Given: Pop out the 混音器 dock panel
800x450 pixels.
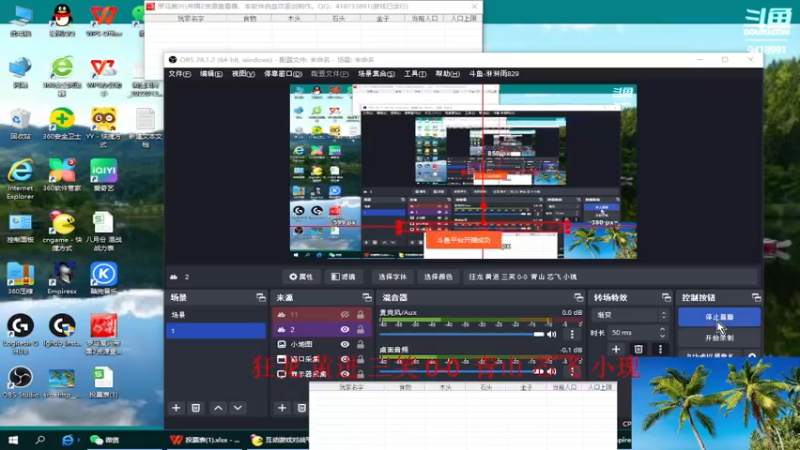Looking at the screenshot, I should (x=578, y=297).
